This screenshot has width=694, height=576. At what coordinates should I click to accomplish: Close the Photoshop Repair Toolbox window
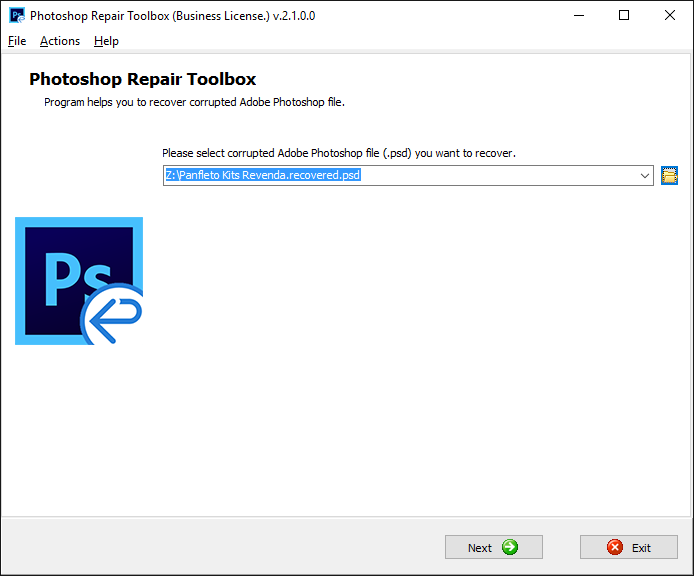click(670, 15)
